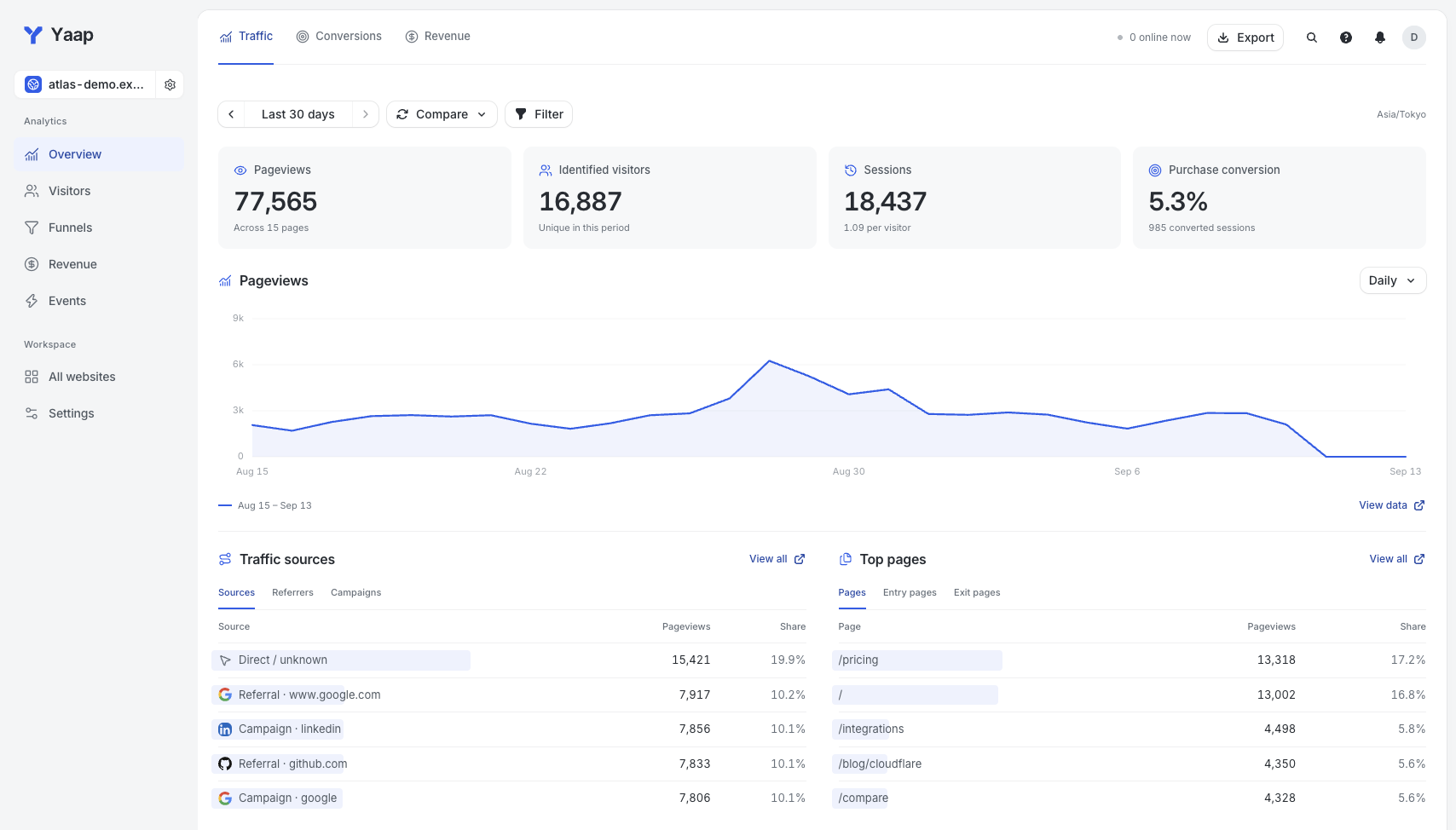Click Traffic sources section icon
Viewport: 1456px width, 830px height.
pos(225,559)
